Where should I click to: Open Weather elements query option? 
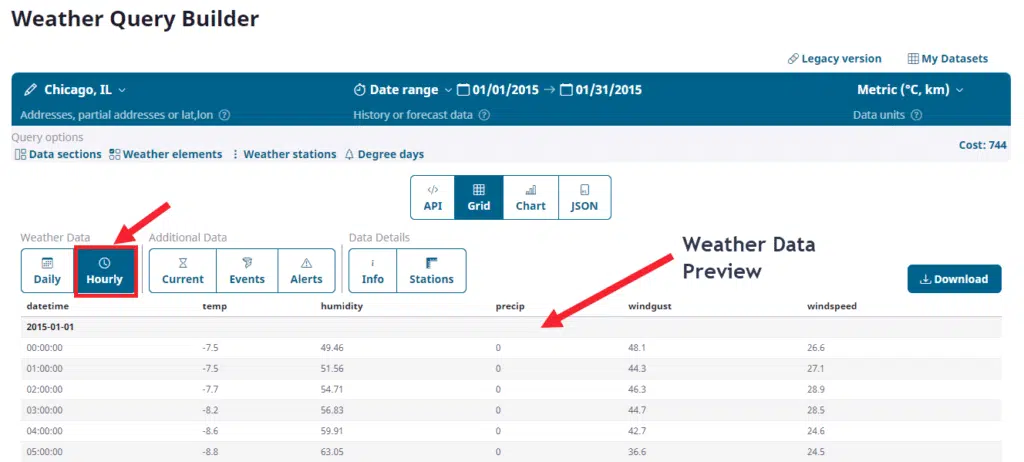coord(165,154)
